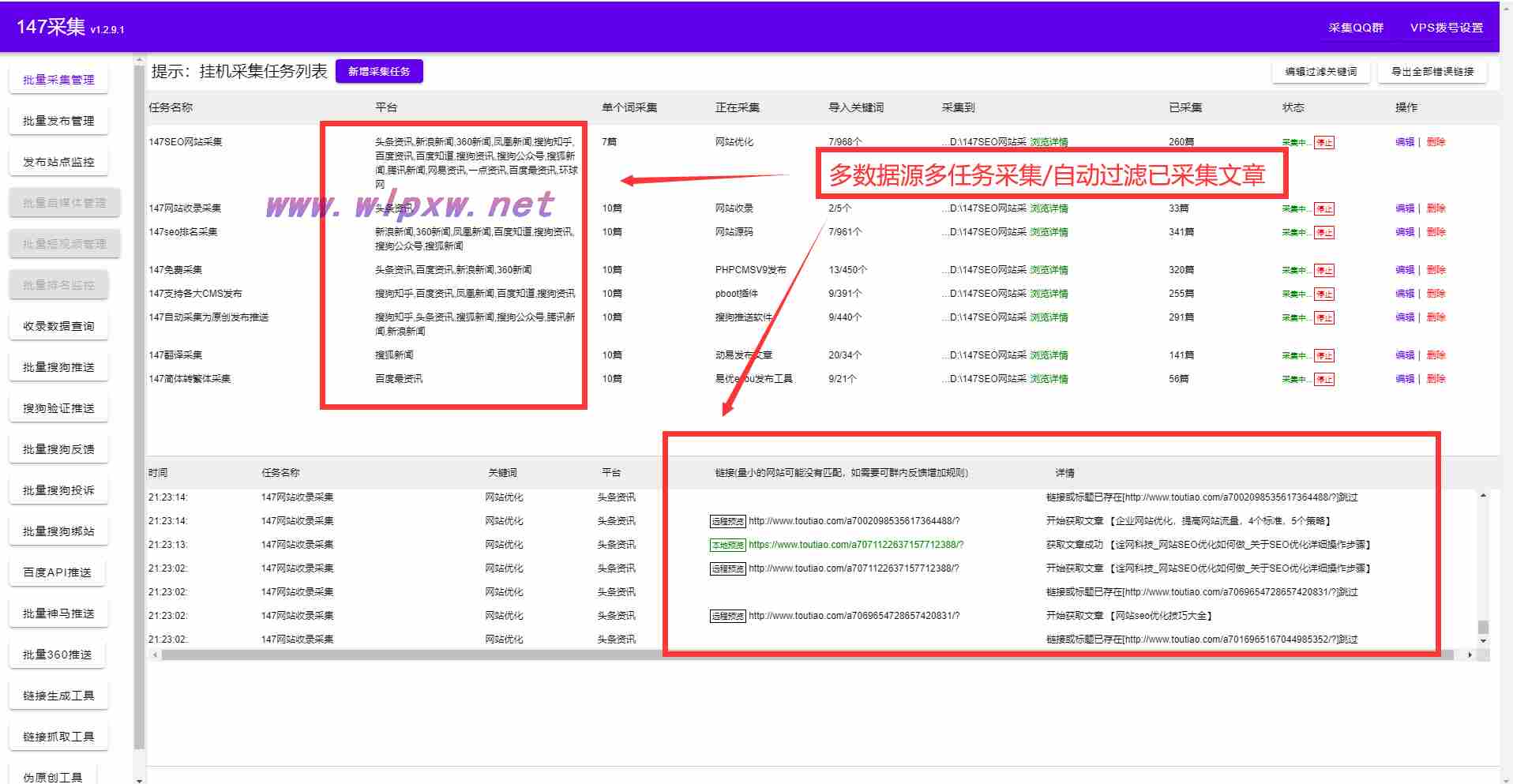Click the 新增采集任务 button
The image size is (1513, 784).
pos(379,71)
